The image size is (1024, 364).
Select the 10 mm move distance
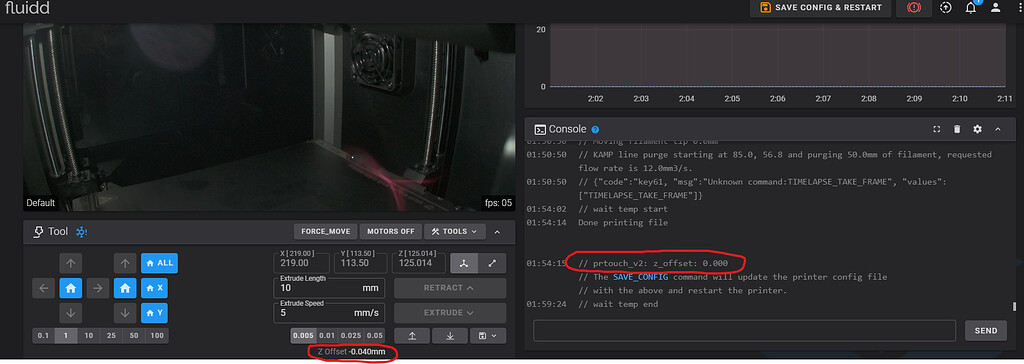[88, 335]
